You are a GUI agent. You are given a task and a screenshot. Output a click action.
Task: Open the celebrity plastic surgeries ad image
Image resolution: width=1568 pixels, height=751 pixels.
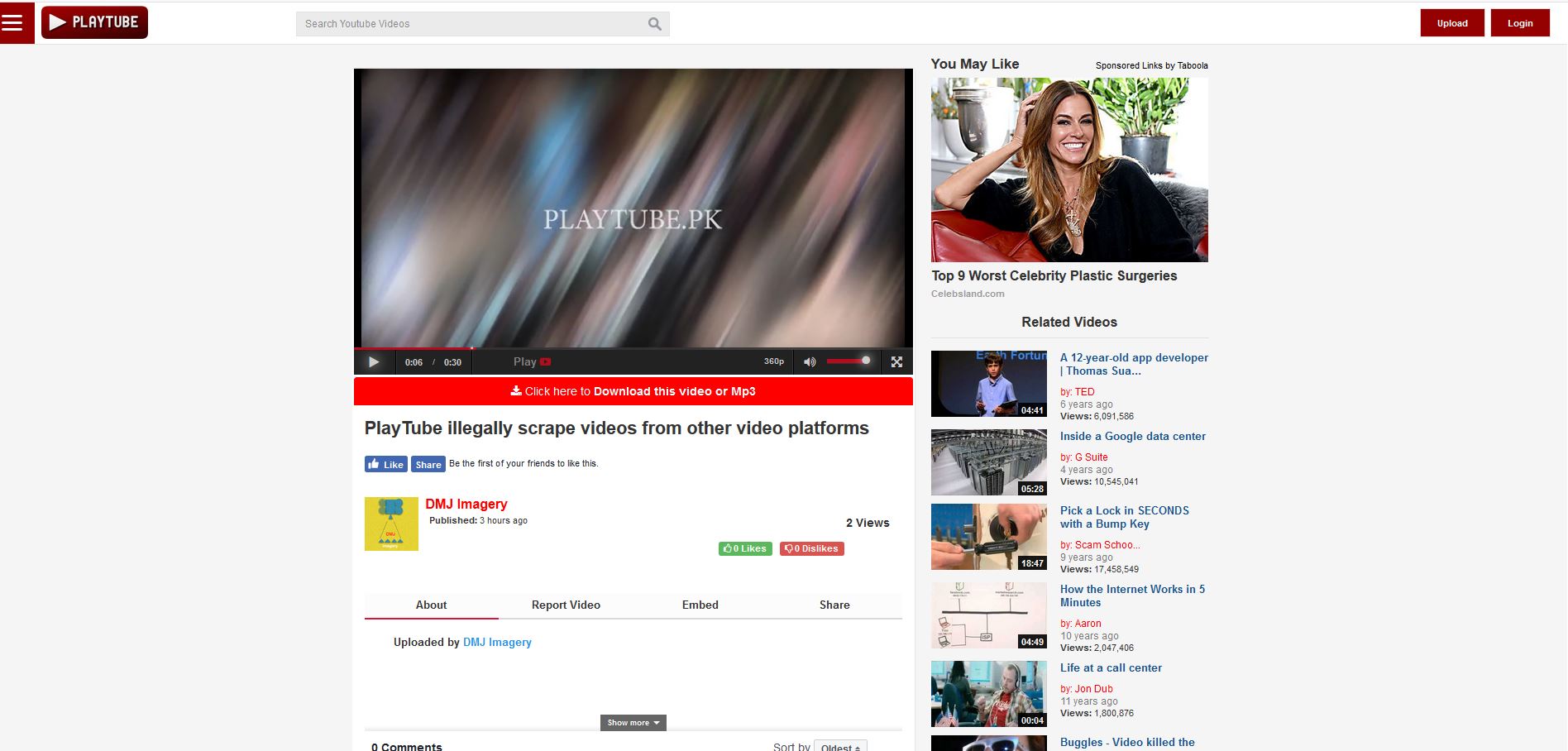point(1069,170)
